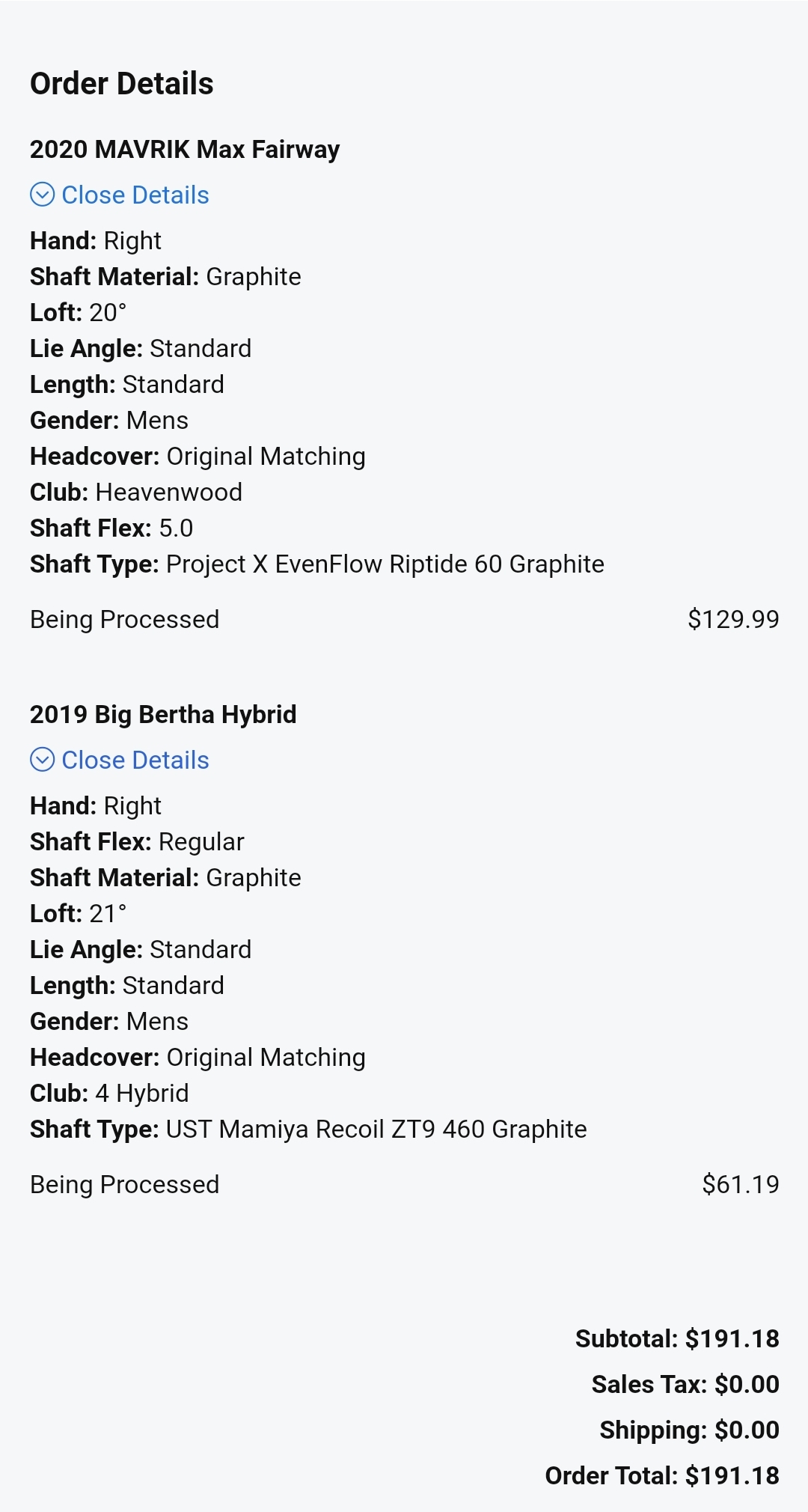Image resolution: width=808 pixels, height=1512 pixels.
Task: Click the Order Total amount
Action: tap(732, 1475)
